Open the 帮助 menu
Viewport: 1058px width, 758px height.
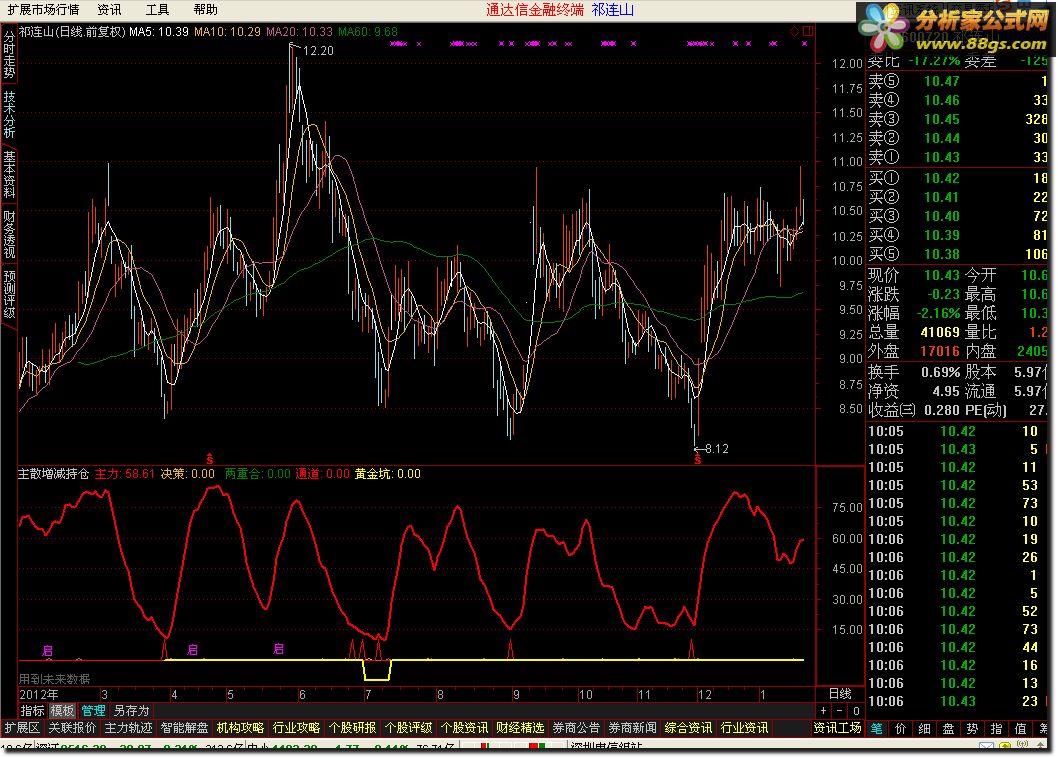(205, 9)
